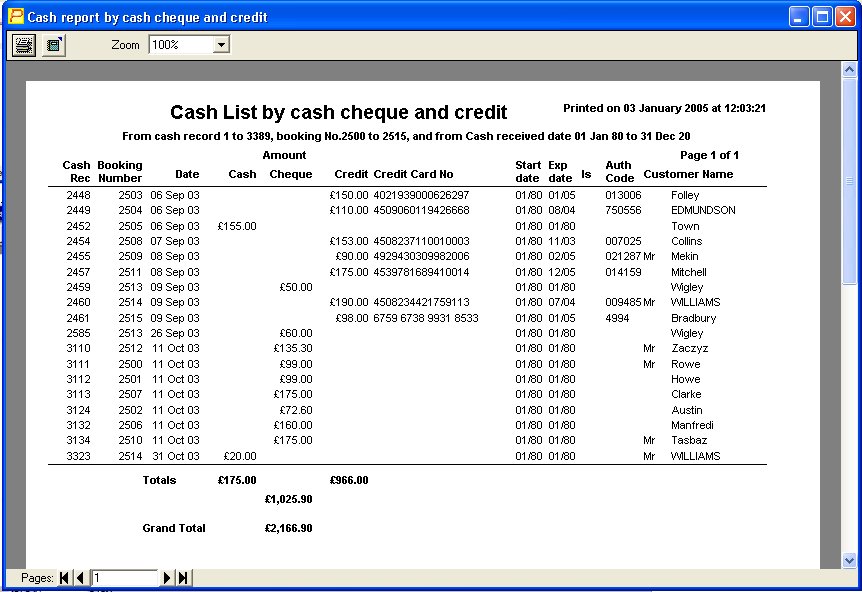Click the export report toolbar icon
The width and height of the screenshot is (862, 592).
(54, 45)
